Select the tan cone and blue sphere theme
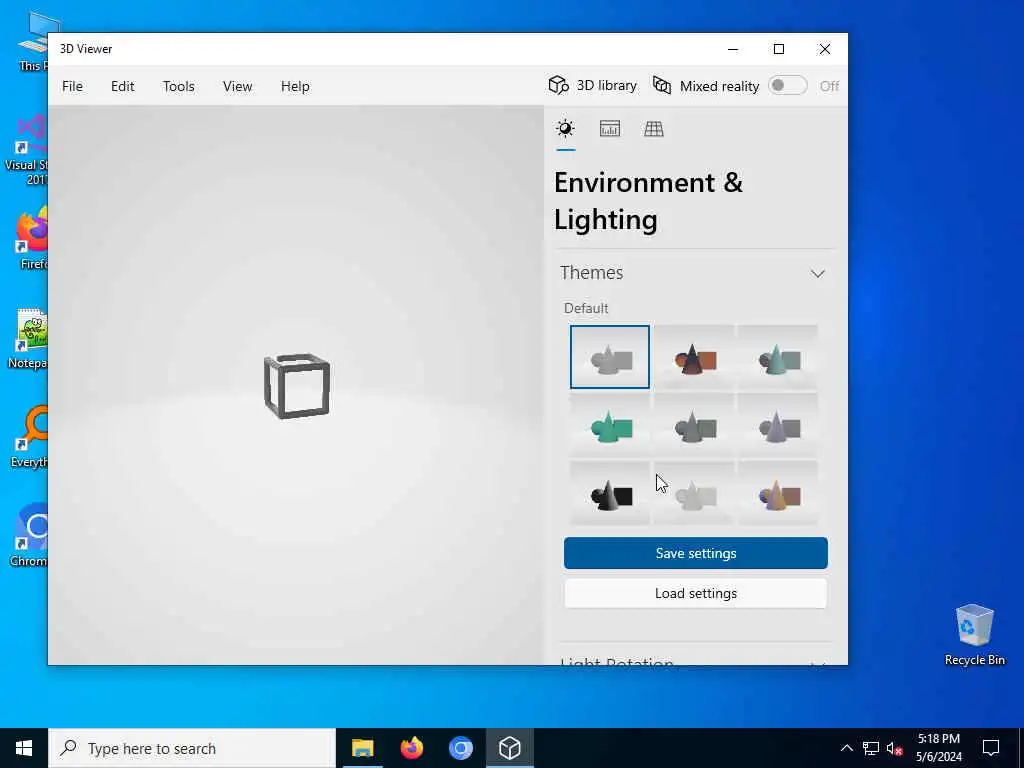Screen dimensions: 1024x768 [778, 493]
